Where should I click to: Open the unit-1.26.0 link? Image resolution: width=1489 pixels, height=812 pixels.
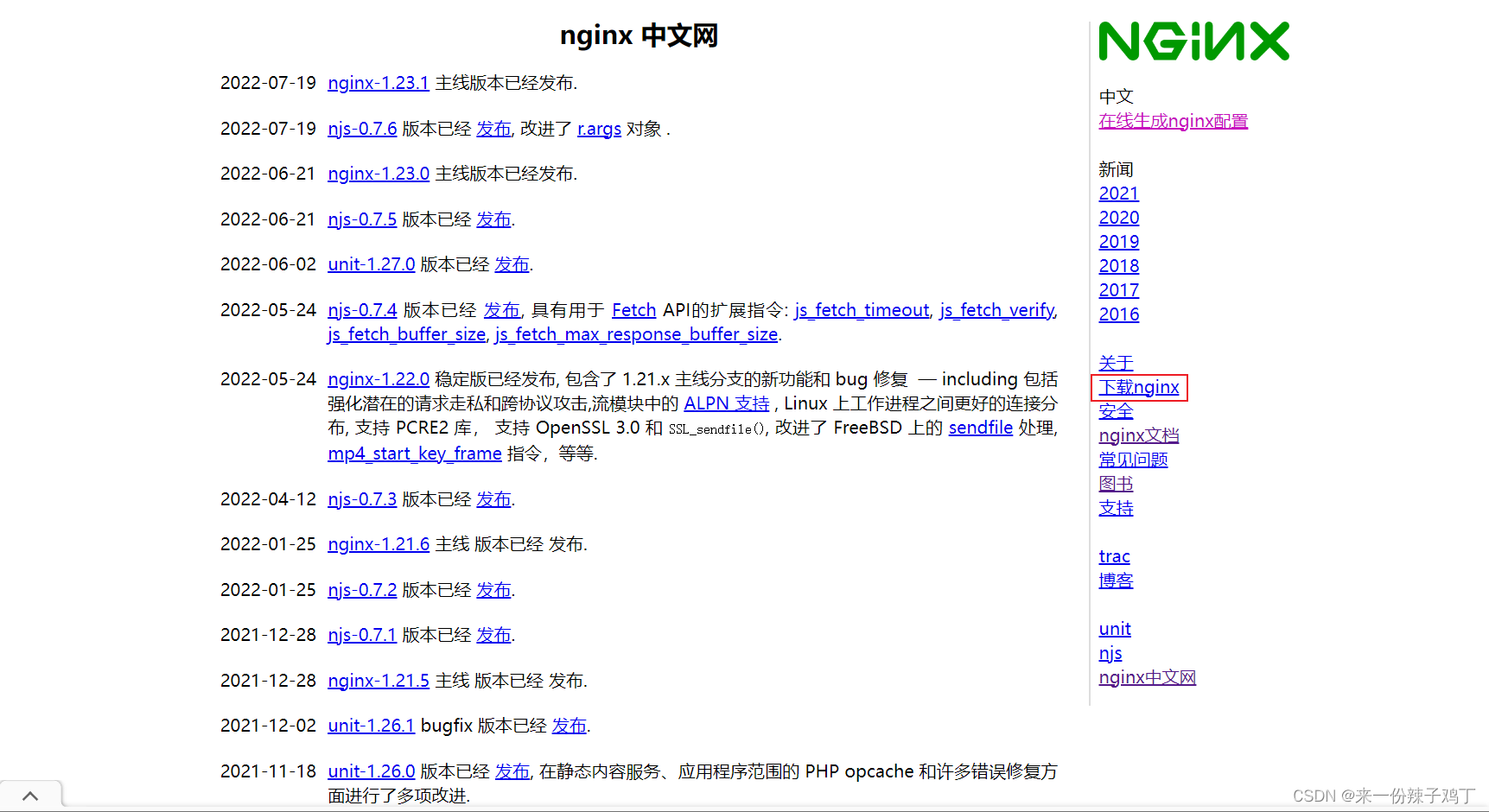click(x=372, y=771)
